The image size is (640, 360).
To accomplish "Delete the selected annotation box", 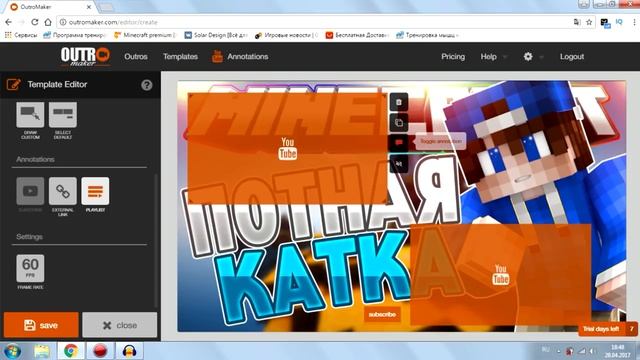I will pyautogui.click(x=399, y=102).
